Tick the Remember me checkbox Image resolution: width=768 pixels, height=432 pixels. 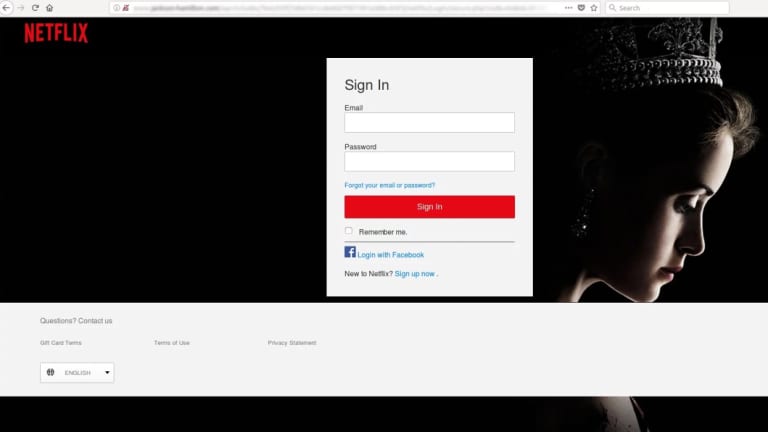348,231
